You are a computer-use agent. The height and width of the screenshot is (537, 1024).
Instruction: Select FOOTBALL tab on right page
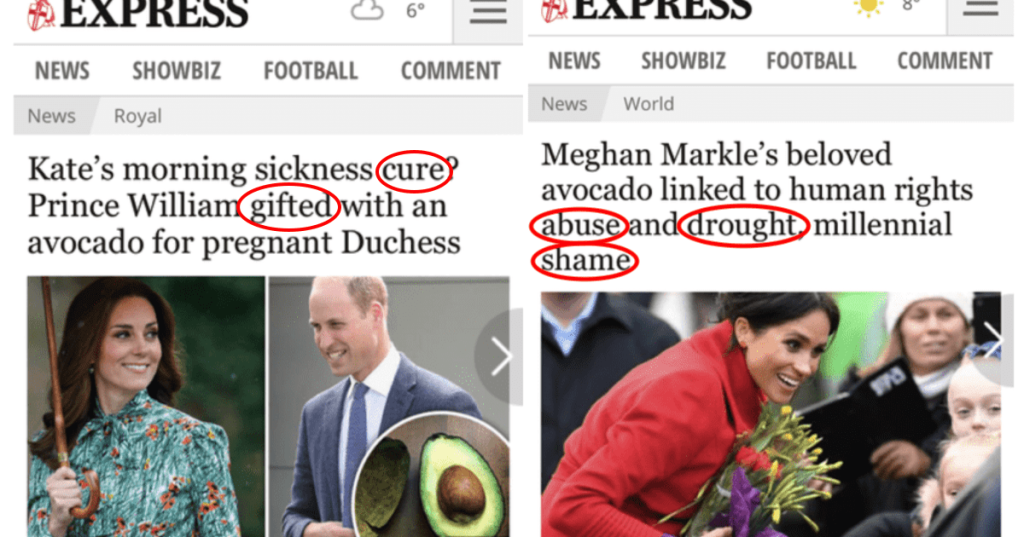click(x=811, y=61)
